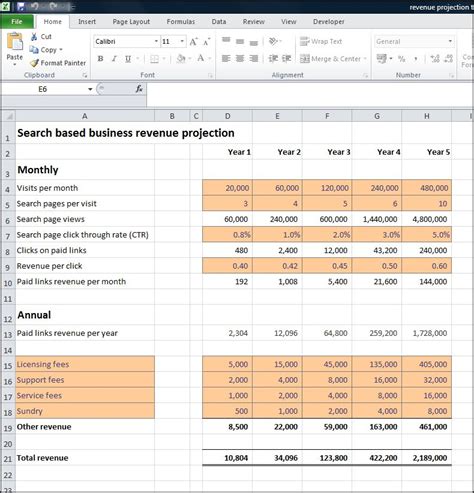Viewport: 474px width, 493px height.
Task: Click the Accounting Number Format icon
Action: tap(382, 59)
